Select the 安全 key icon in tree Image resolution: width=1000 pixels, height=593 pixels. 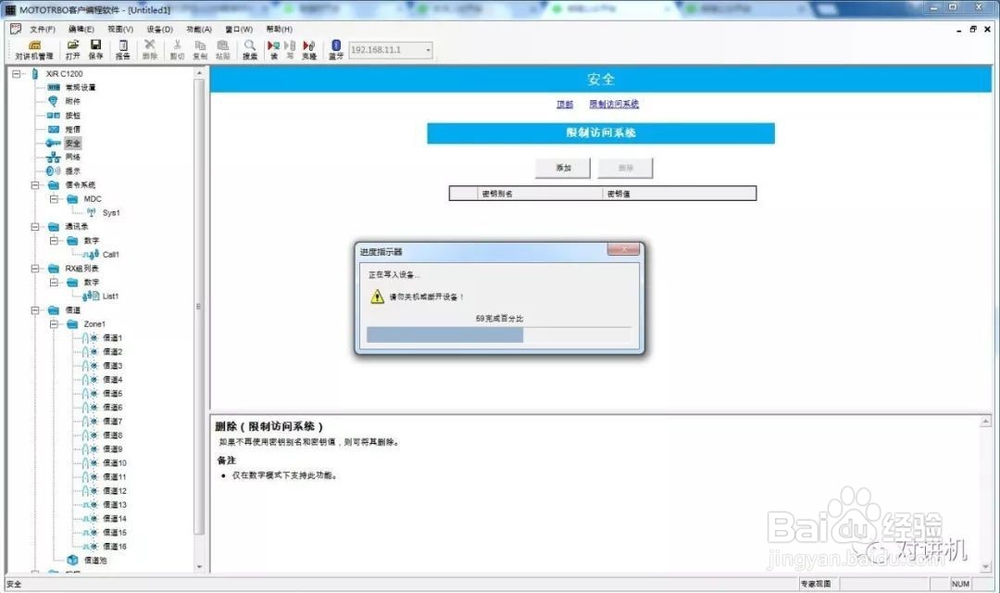click(53, 143)
